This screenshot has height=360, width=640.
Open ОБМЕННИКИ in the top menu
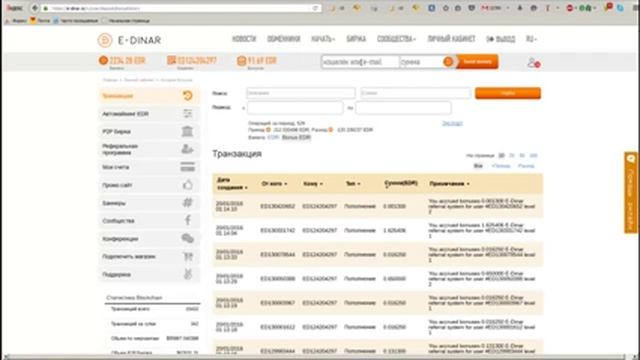tap(284, 39)
